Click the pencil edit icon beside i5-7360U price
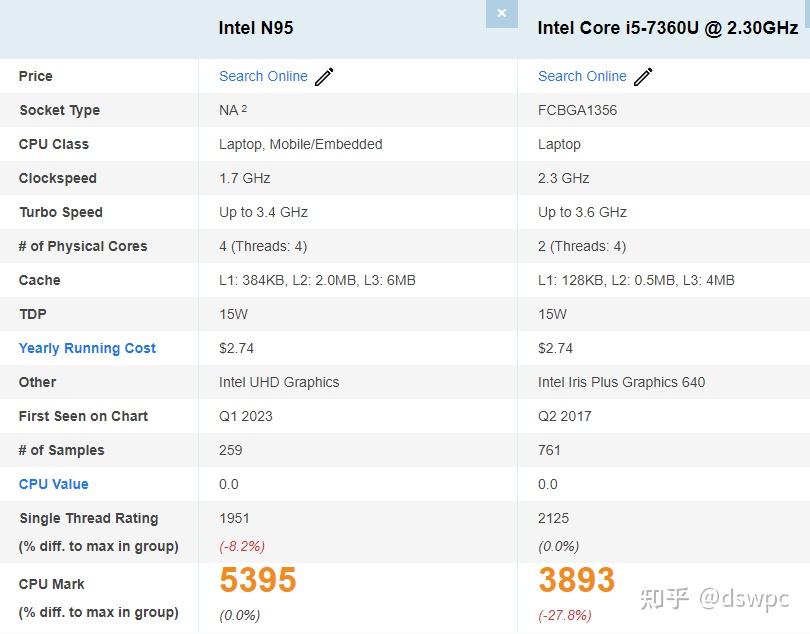Image resolution: width=810 pixels, height=634 pixels. (643, 75)
